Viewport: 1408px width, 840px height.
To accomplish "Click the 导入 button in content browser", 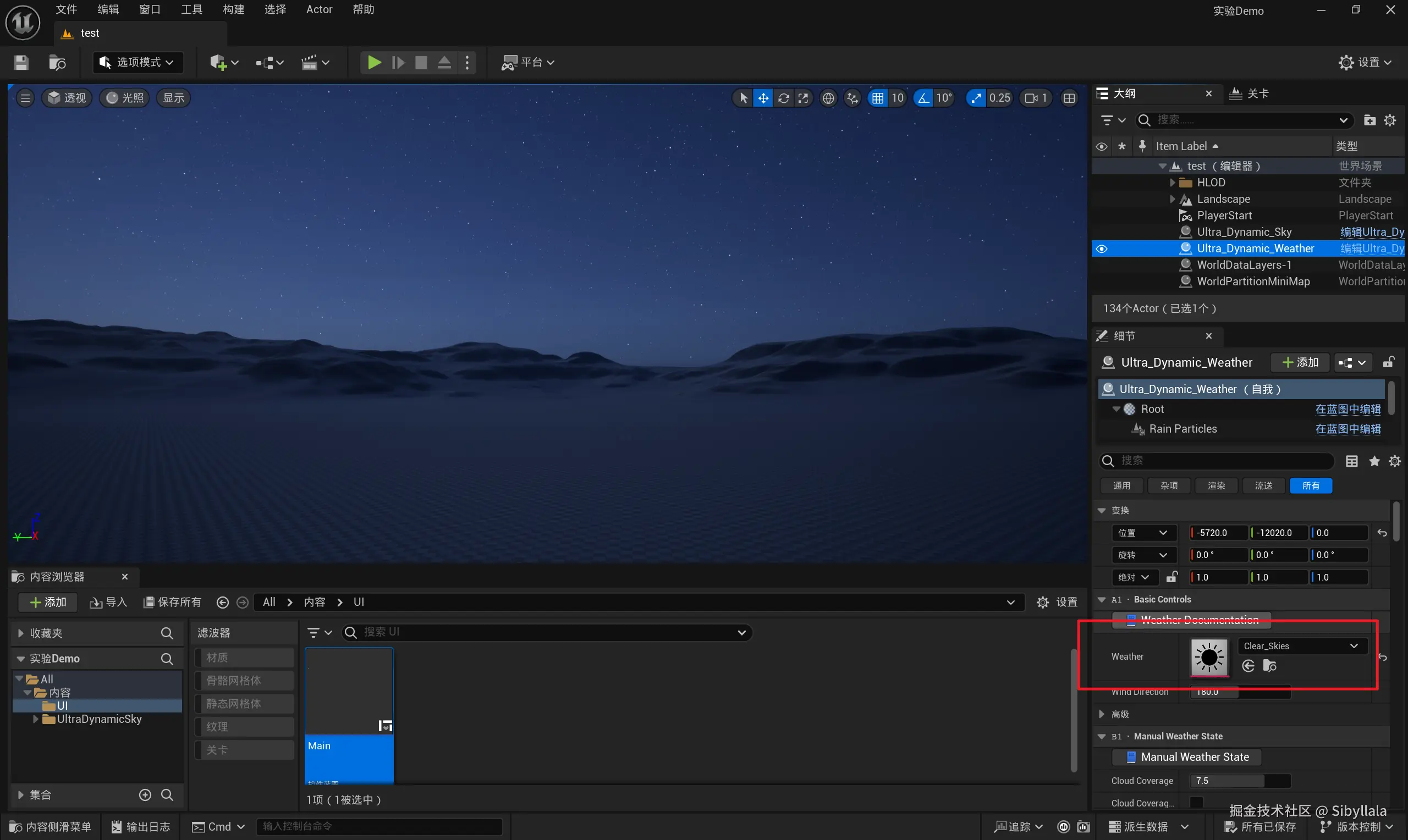I will pos(108,603).
